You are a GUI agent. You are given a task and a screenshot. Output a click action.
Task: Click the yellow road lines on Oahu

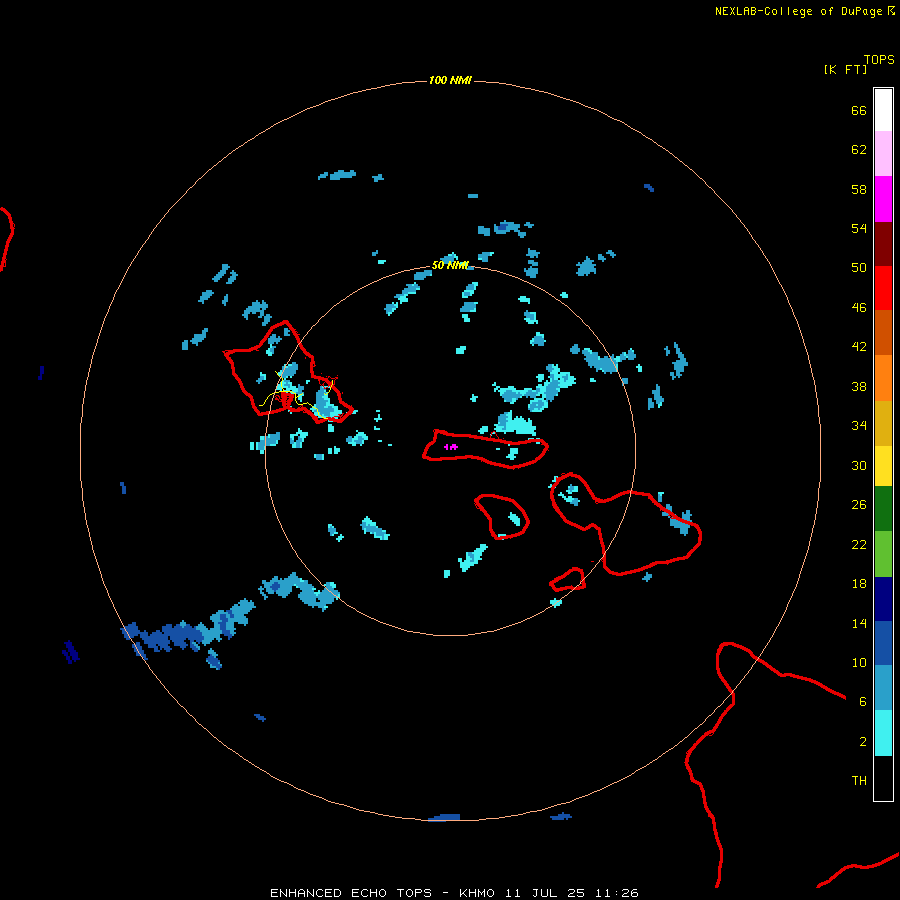pyautogui.click(x=296, y=396)
